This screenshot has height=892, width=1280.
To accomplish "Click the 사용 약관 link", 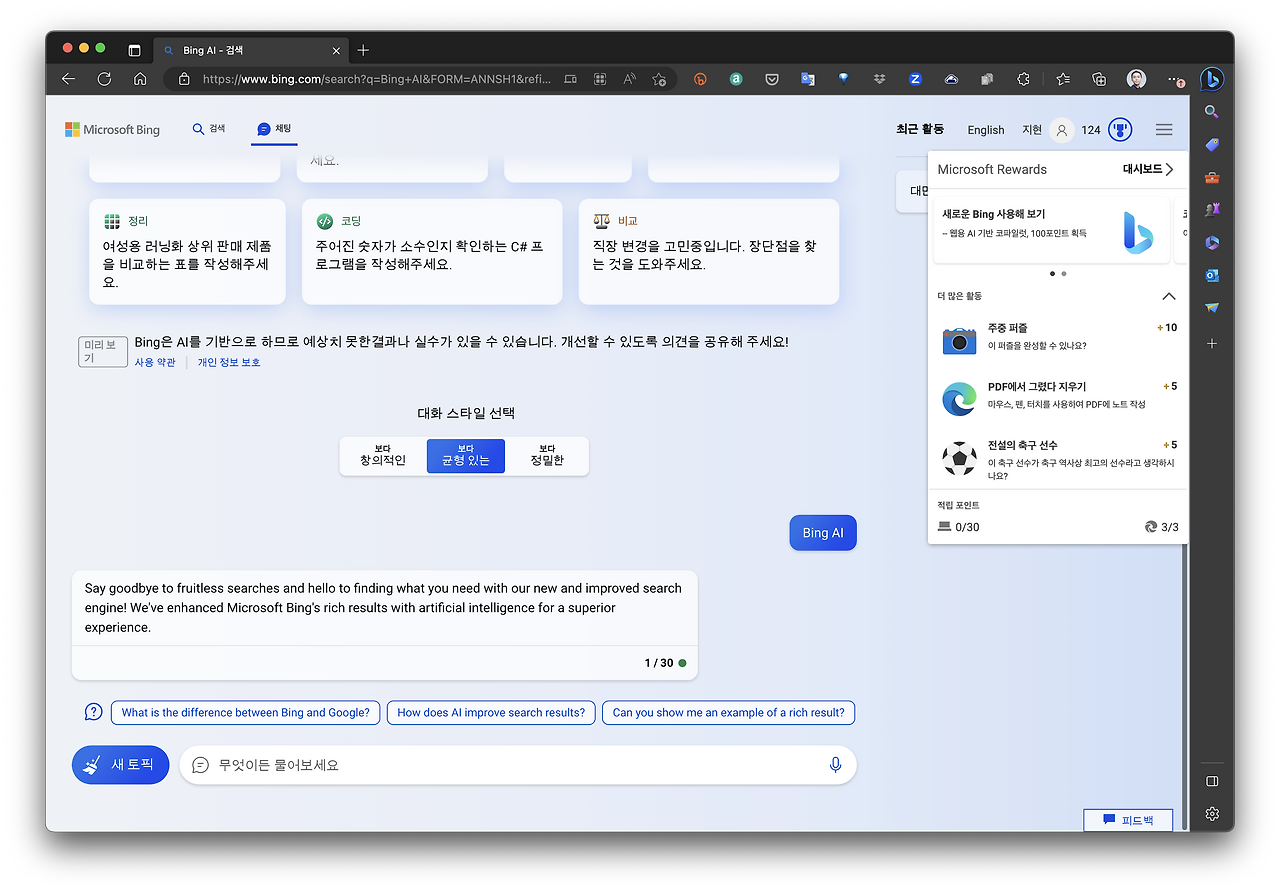I will tap(155, 362).
